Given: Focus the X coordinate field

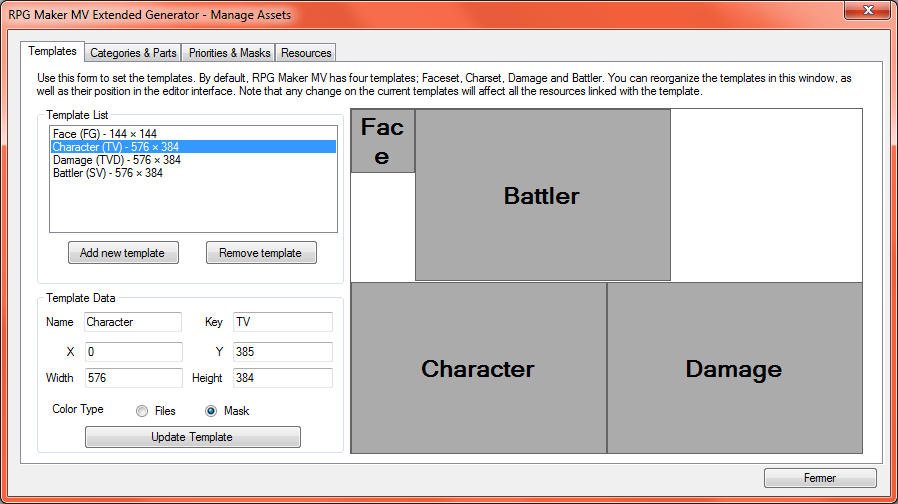Looking at the screenshot, I should pos(133,352).
